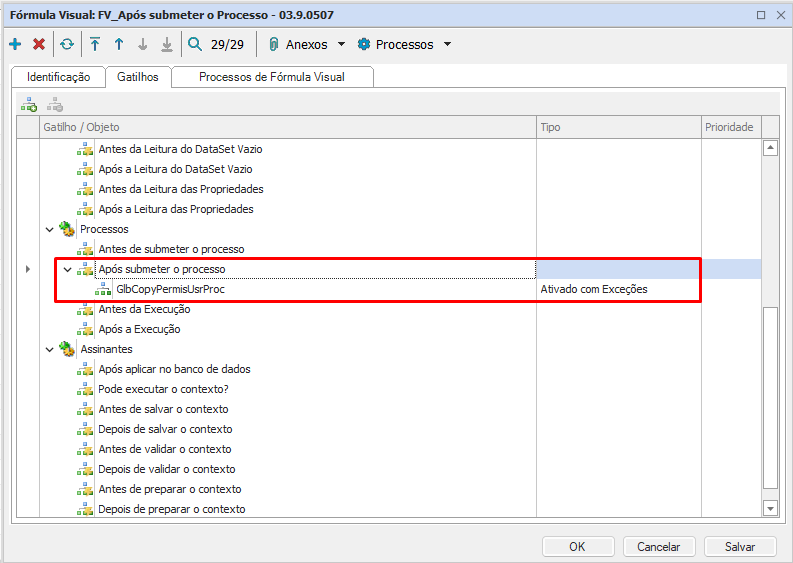
Task: Click the Ativado com Exceções cell
Action: pyautogui.click(x=594, y=289)
